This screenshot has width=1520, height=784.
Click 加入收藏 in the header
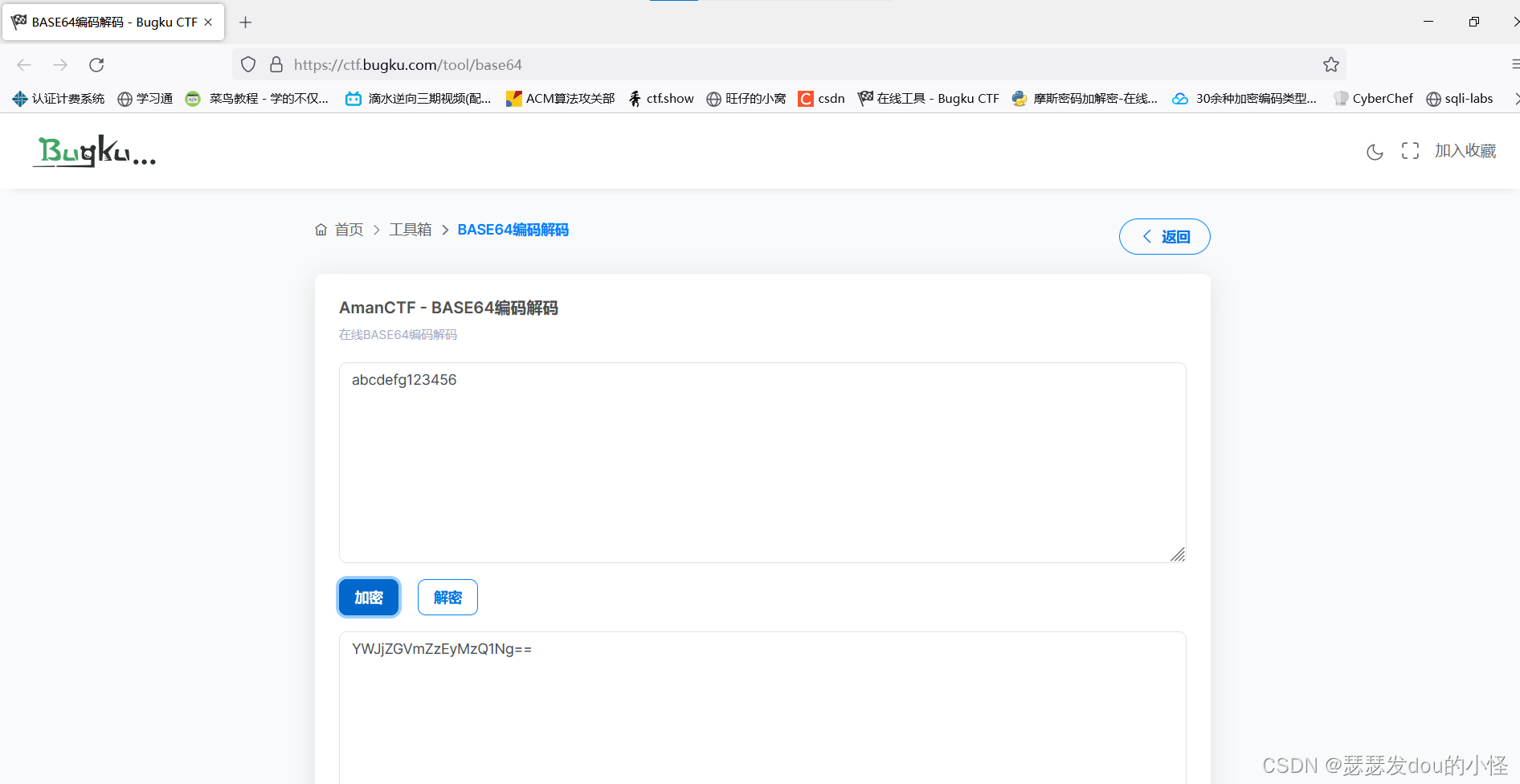(1465, 151)
